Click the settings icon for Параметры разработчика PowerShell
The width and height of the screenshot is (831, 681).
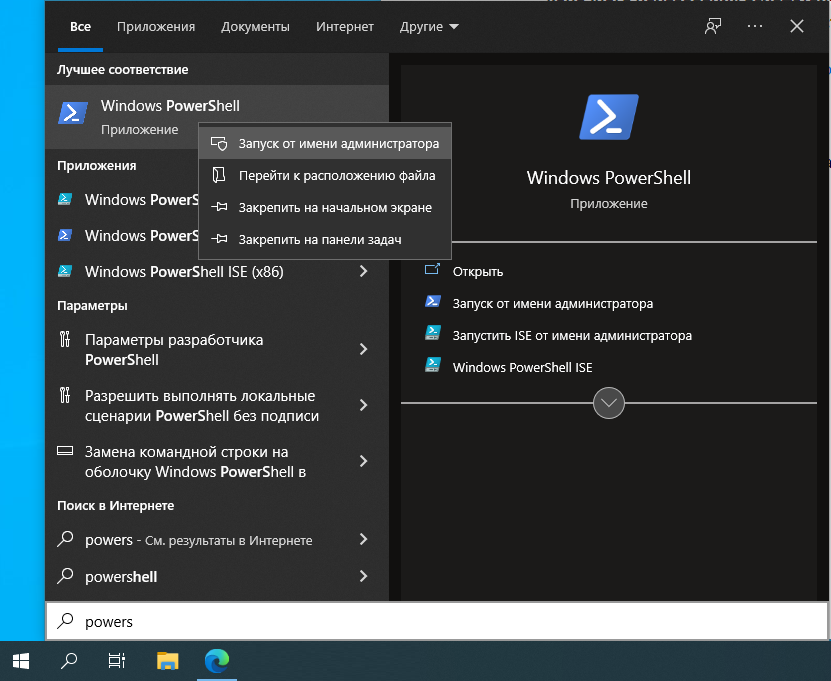pos(65,339)
